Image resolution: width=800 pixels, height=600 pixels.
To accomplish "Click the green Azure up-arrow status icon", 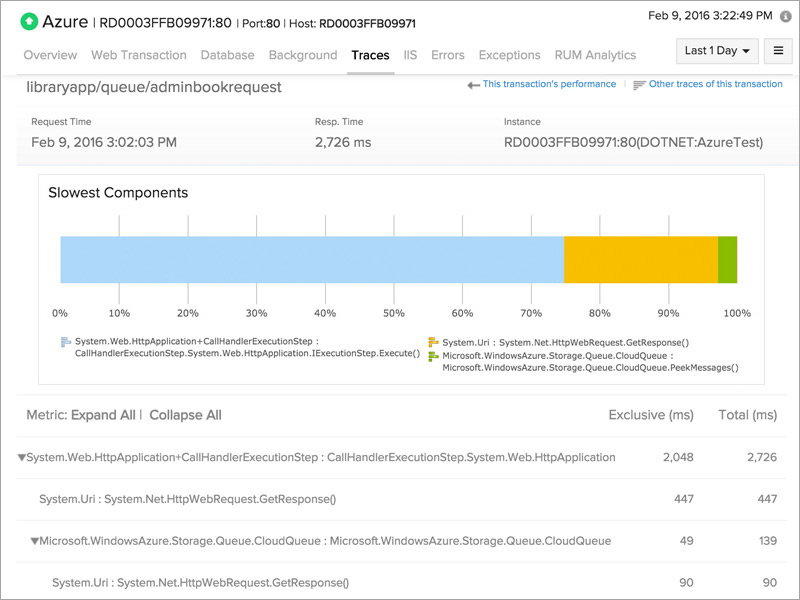I will tap(29, 21).
